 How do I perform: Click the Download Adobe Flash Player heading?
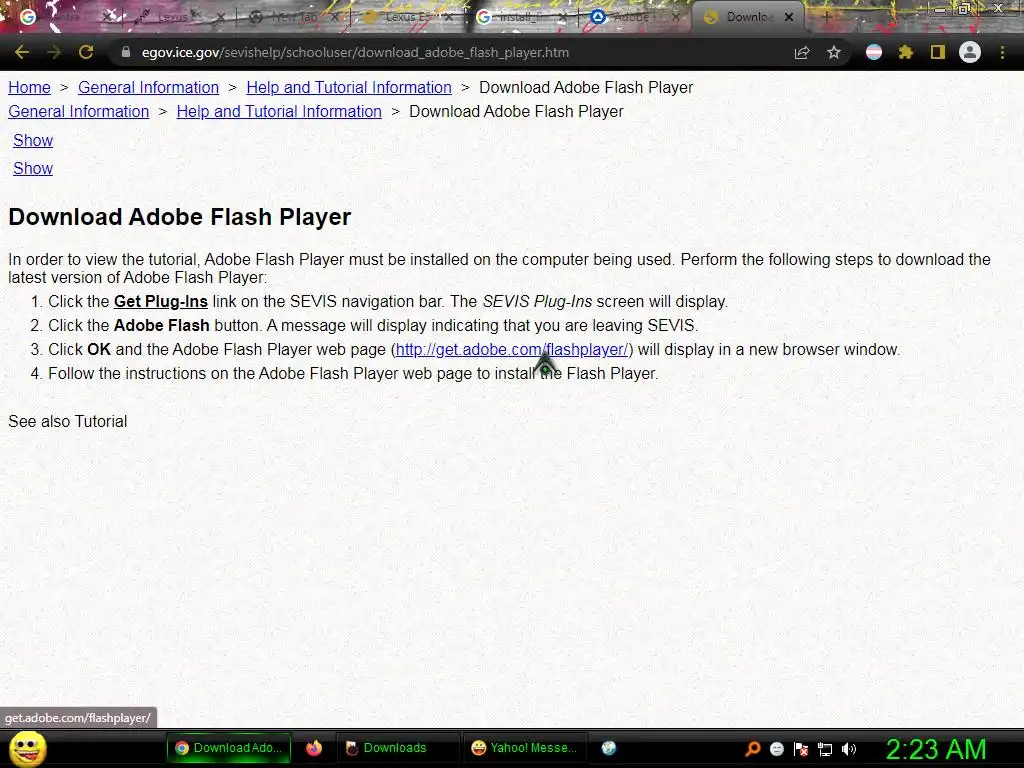pos(180,217)
